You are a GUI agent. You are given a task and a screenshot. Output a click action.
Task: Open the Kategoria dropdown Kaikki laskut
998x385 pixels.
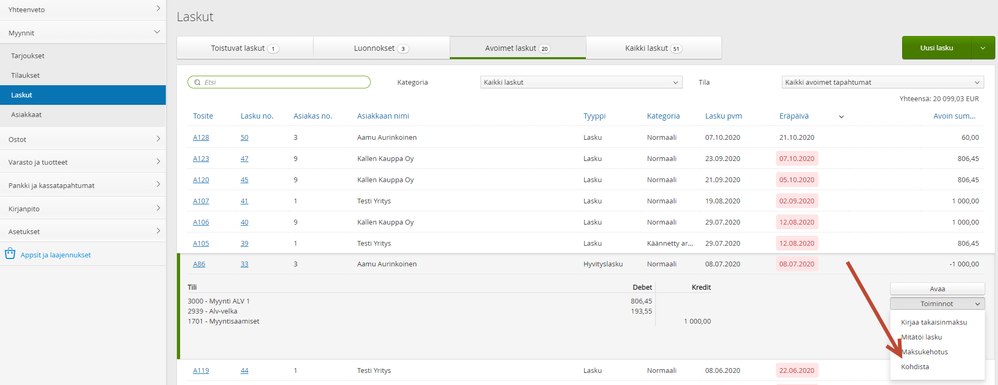coord(580,83)
